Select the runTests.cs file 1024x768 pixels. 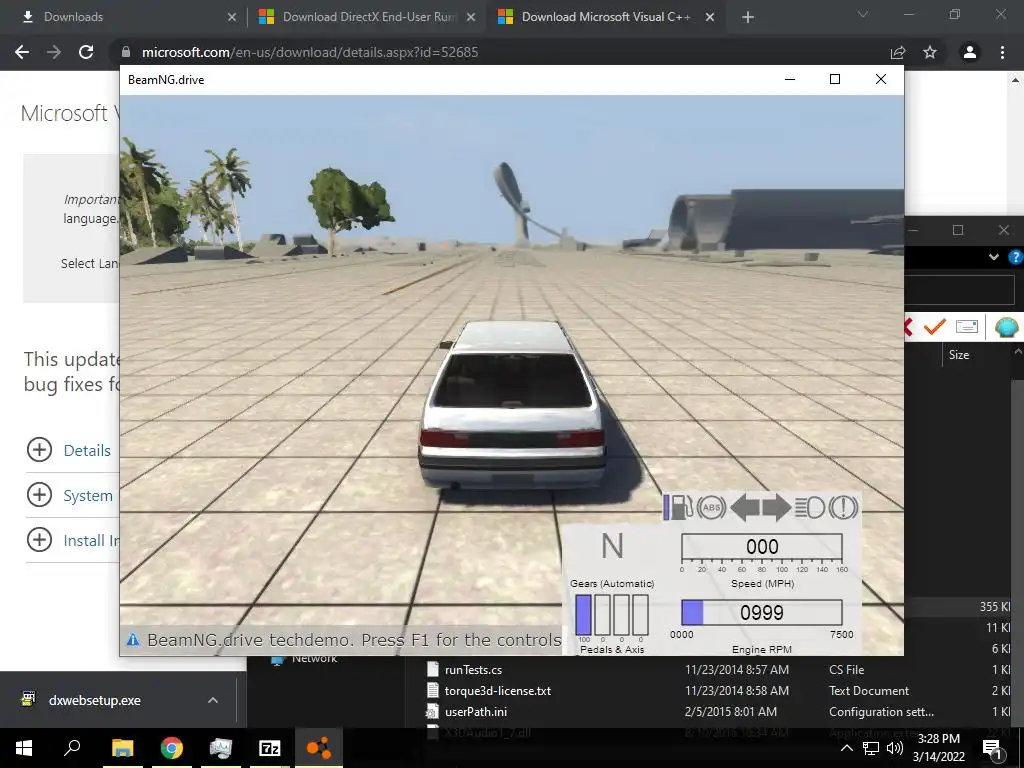pos(473,669)
